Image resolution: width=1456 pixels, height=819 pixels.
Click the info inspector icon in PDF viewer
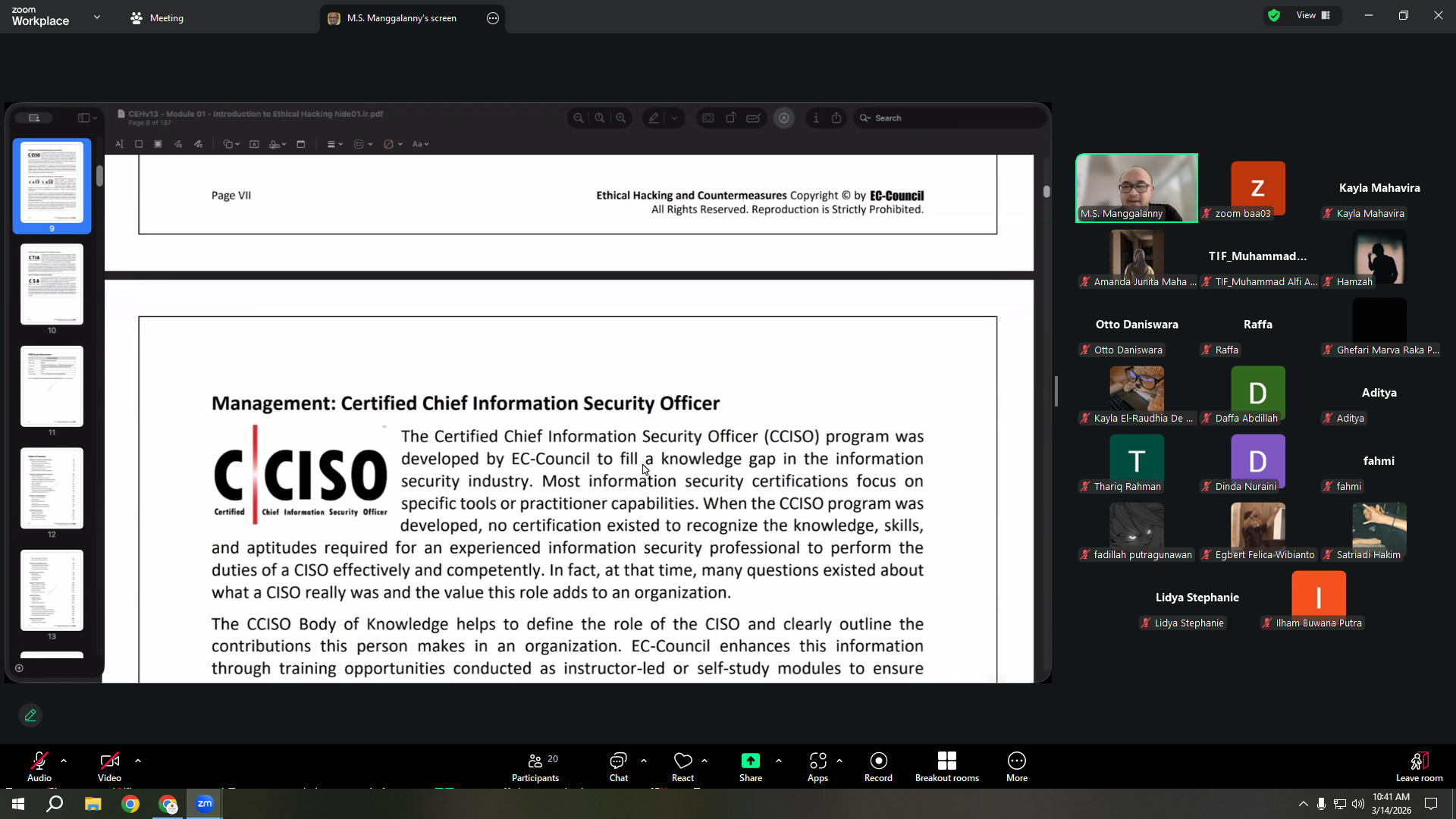click(x=816, y=118)
